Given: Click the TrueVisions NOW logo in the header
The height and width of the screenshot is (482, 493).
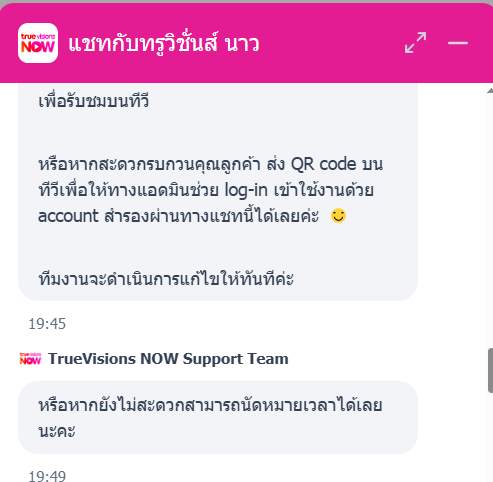Looking at the screenshot, I should click(38, 43).
